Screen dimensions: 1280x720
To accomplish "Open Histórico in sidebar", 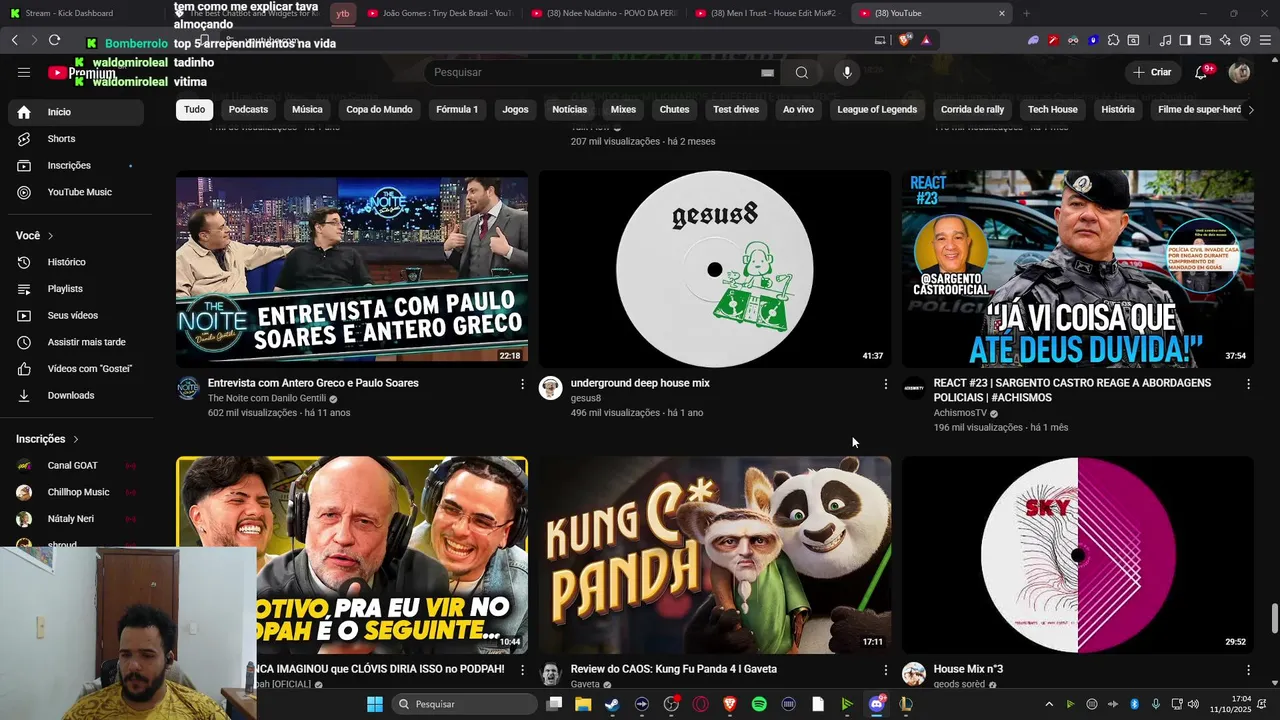I will [76, 262].
